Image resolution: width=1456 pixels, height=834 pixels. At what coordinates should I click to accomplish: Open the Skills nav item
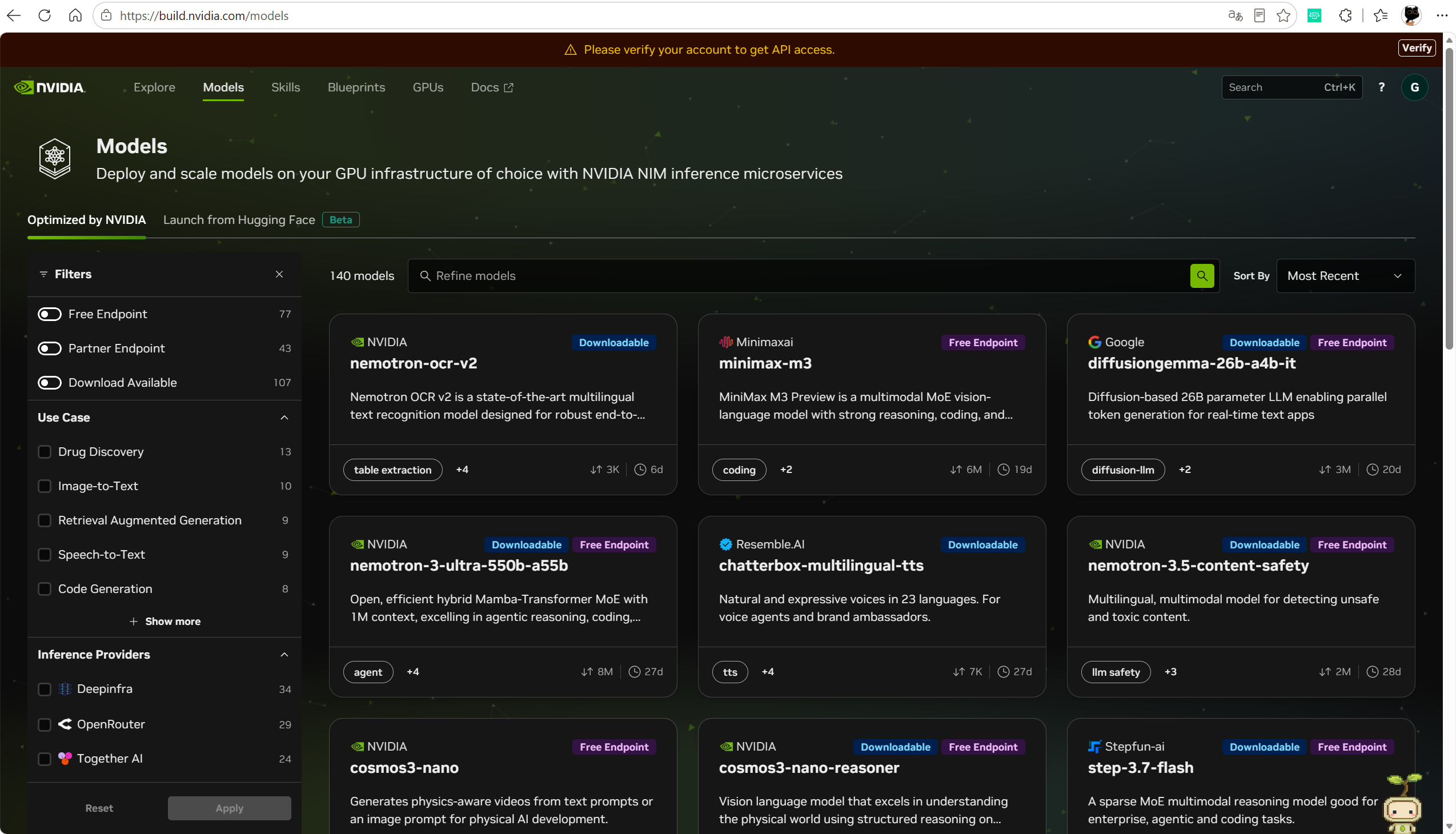tap(285, 87)
